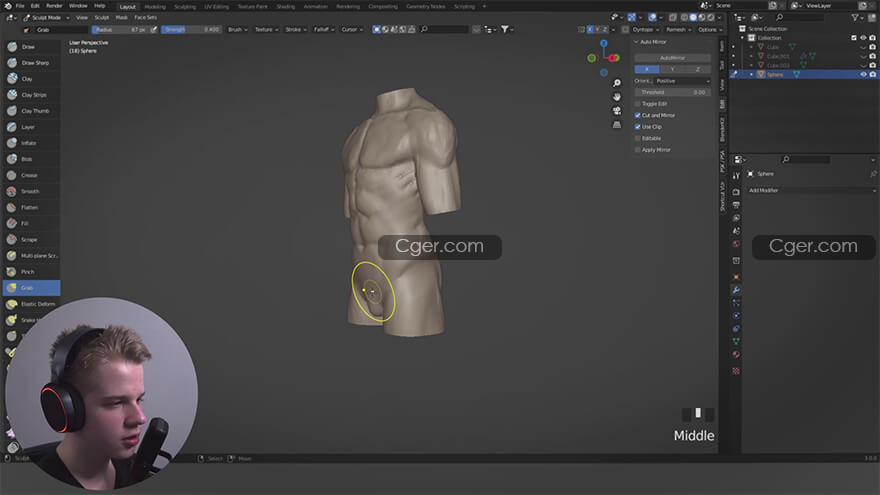Open the Render properties tab icon

[736, 192]
